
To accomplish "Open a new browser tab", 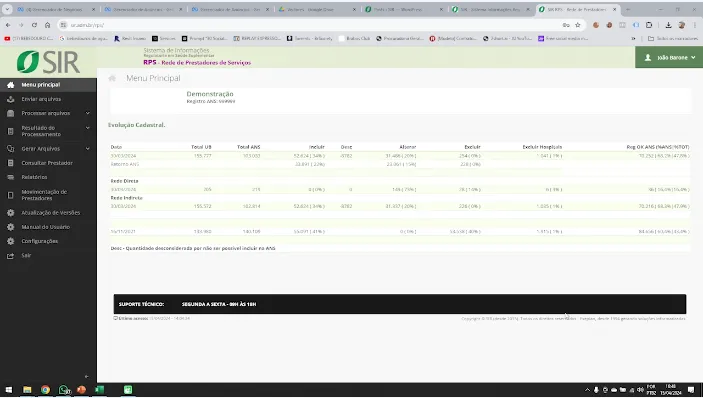I will click(x=628, y=9).
